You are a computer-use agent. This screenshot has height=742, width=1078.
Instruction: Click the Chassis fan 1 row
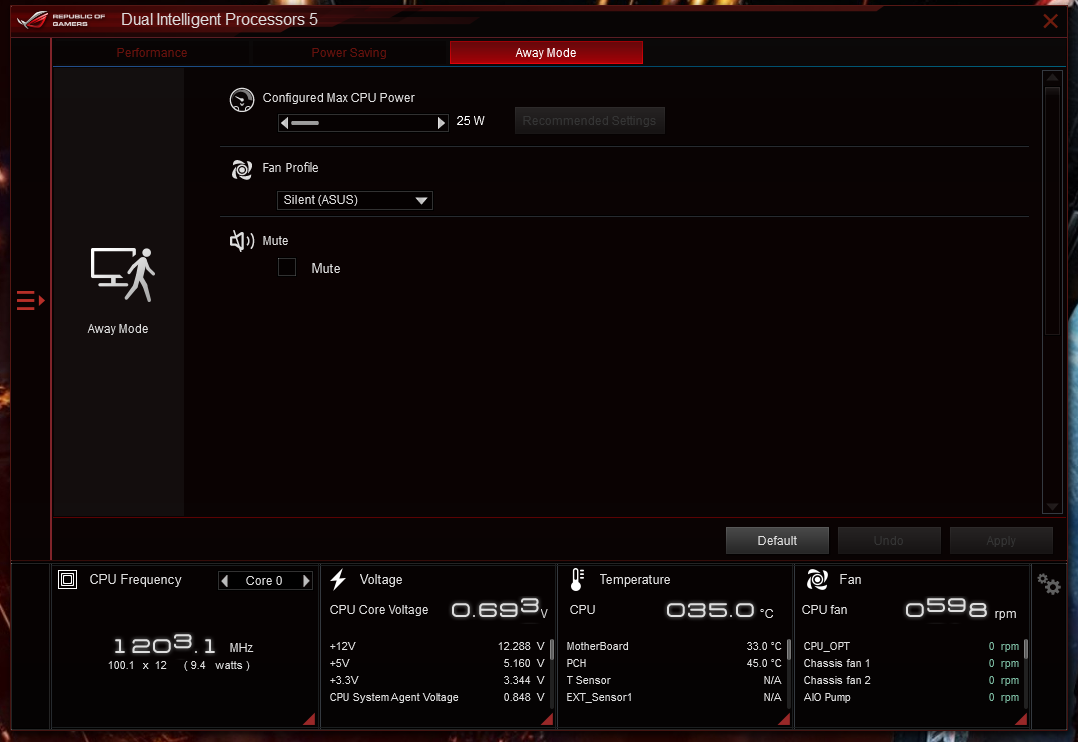tap(911, 664)
